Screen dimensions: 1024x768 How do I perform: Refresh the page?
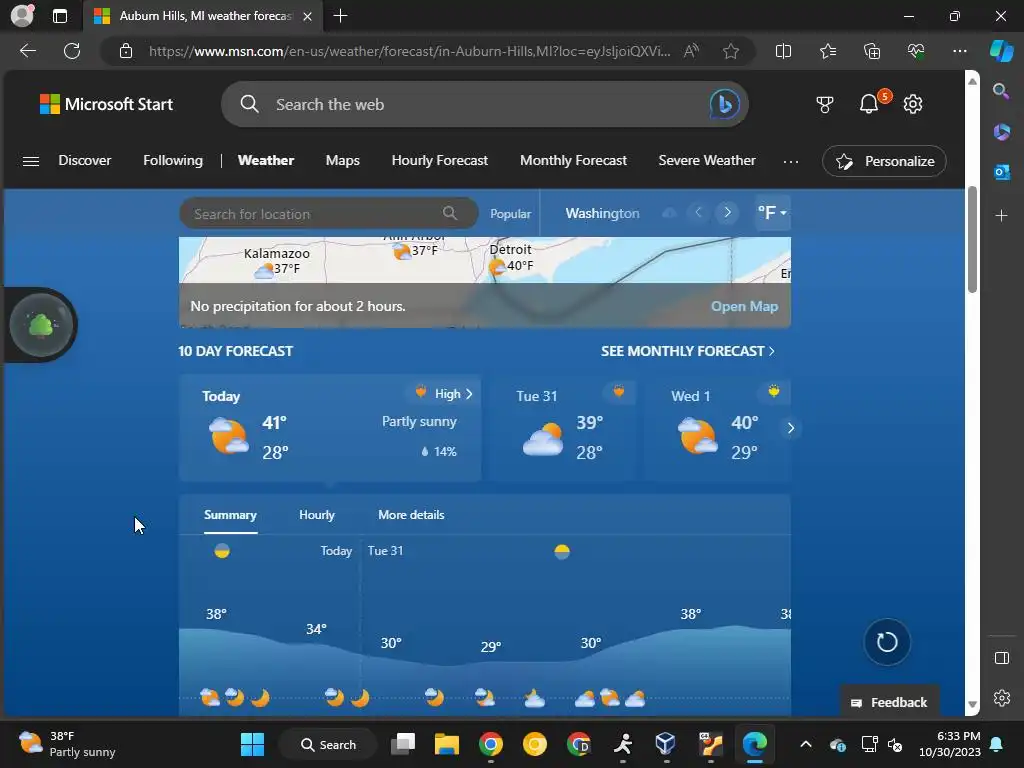[72, 51]
